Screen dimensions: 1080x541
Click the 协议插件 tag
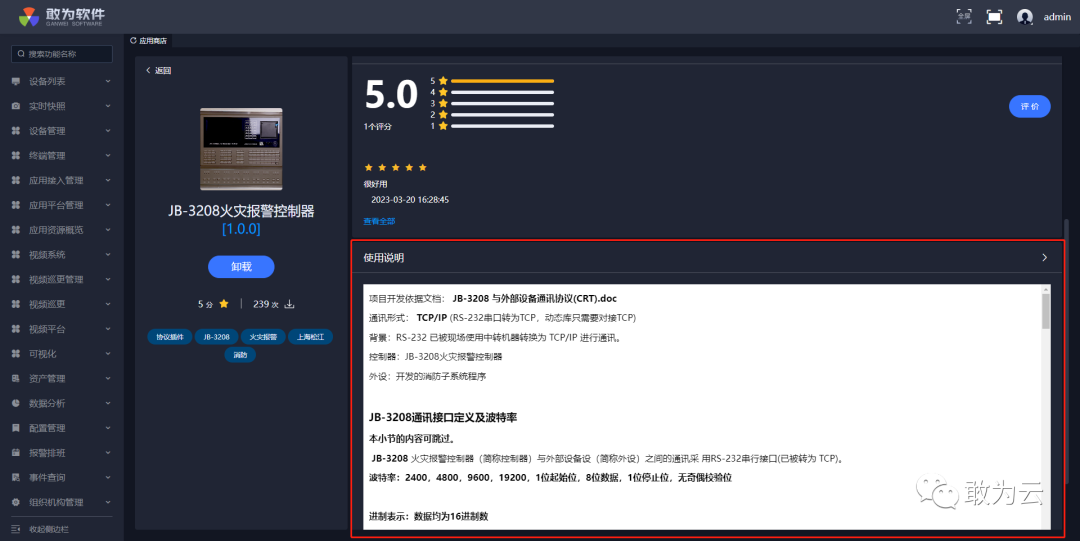click(169, 337)
